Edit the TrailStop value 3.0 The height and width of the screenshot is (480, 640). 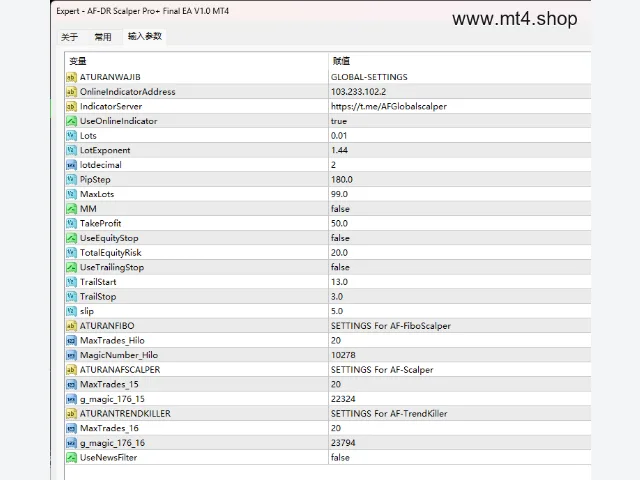[x=337, y=297]
